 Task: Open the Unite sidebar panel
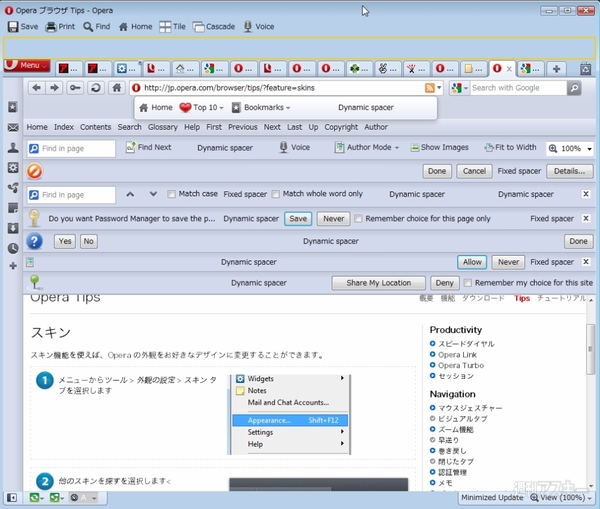(13, 188)
